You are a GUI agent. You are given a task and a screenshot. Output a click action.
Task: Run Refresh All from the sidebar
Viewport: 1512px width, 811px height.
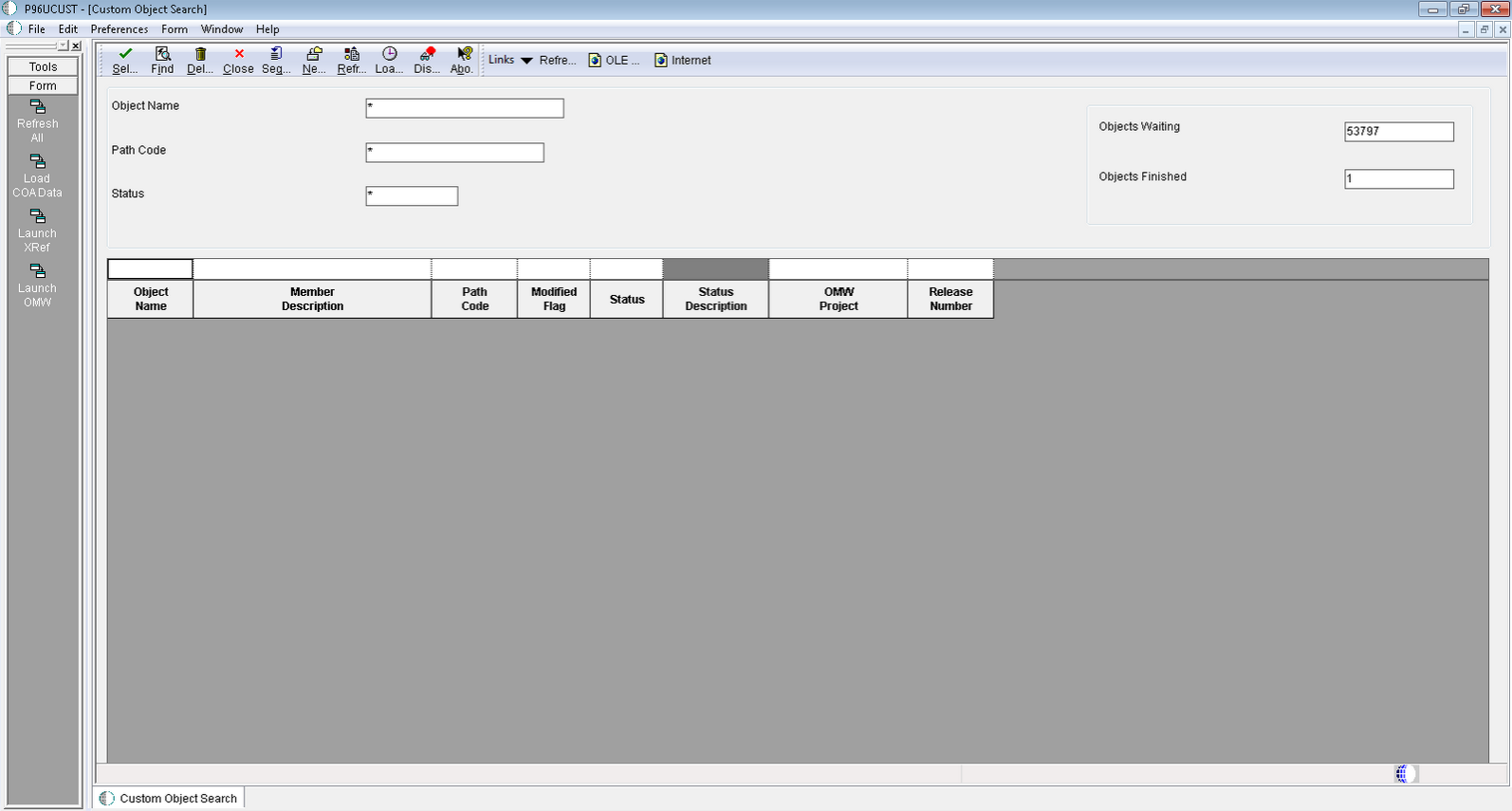(x=38, y=121)
